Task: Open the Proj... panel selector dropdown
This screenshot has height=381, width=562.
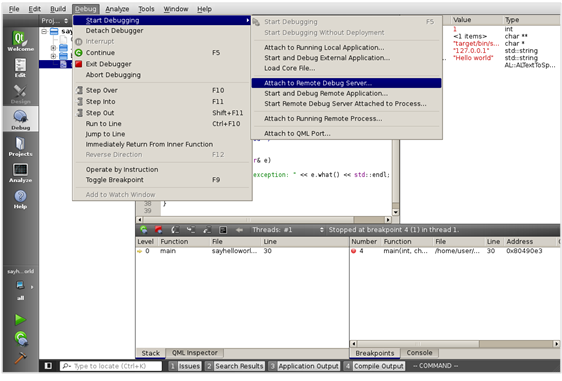Action: [54, 21]
